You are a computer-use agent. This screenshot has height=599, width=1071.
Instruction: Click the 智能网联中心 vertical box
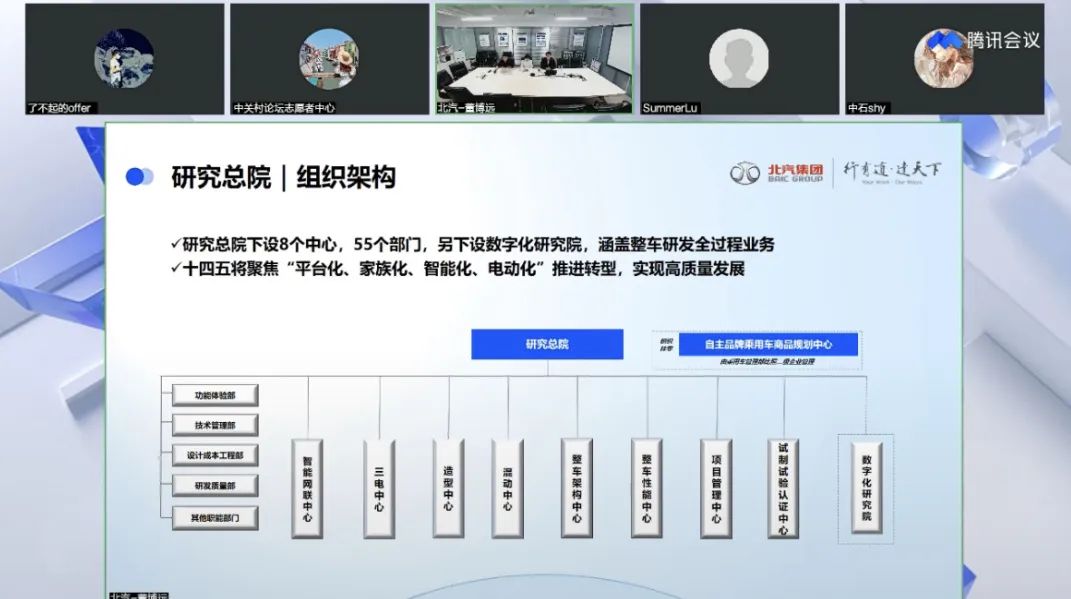coord(307,489)
